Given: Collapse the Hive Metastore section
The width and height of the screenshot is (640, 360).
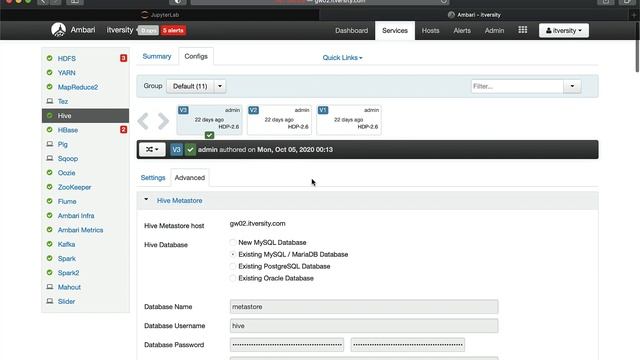Looking at the screenshot, I should 146,200.
